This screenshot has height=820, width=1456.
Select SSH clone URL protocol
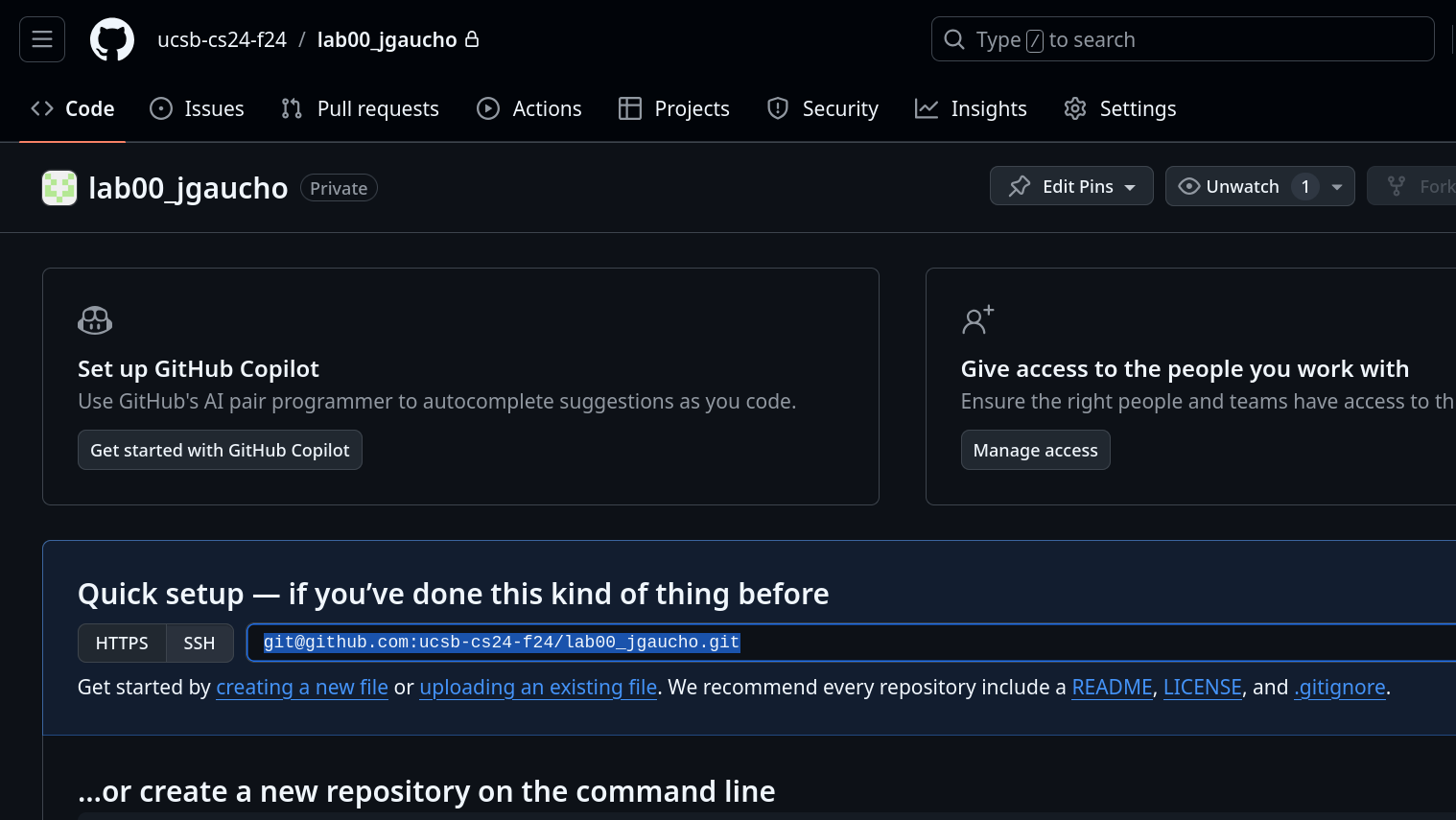200,643
